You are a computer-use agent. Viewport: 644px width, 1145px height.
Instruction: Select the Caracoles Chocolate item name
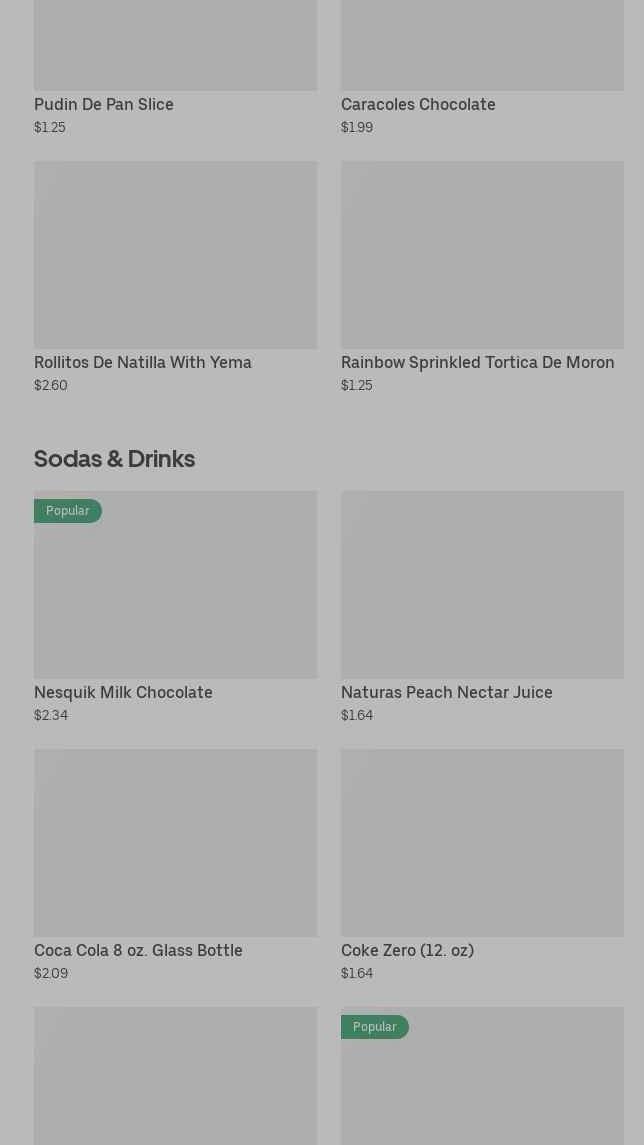pyautogui.click(x=418, y=104)
